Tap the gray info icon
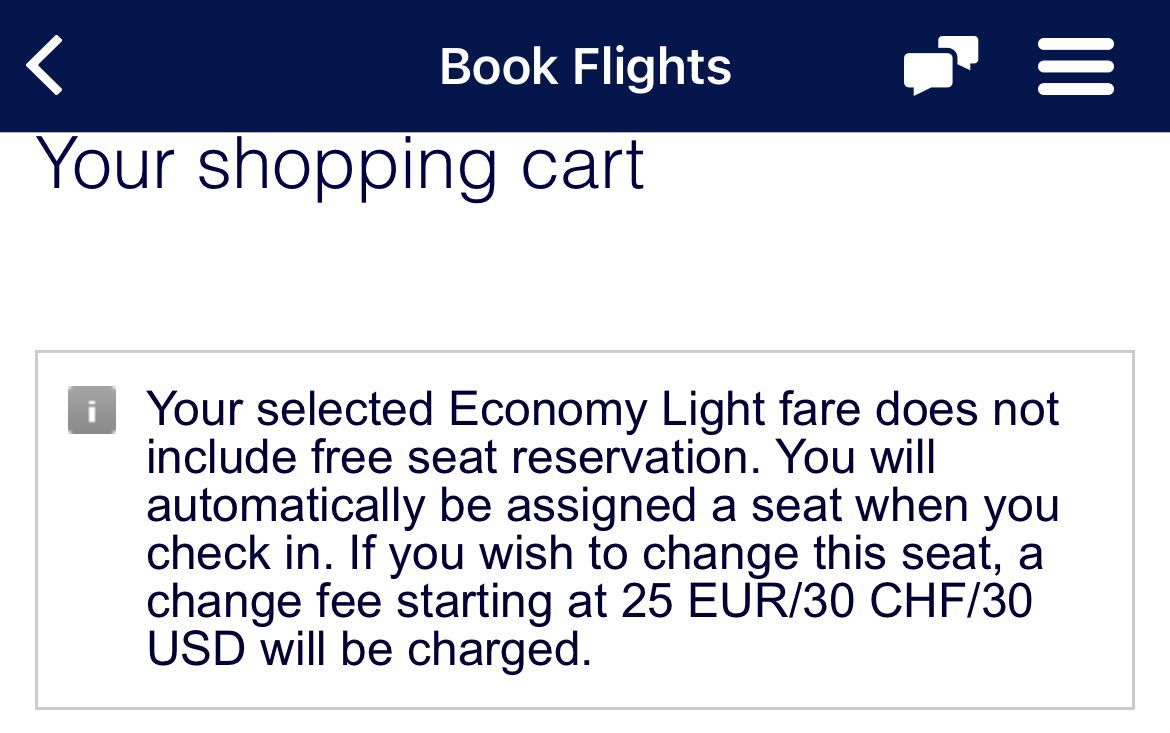Image resolution: width=1170 pixels, height=733 pixels. (x=92, y=410)
